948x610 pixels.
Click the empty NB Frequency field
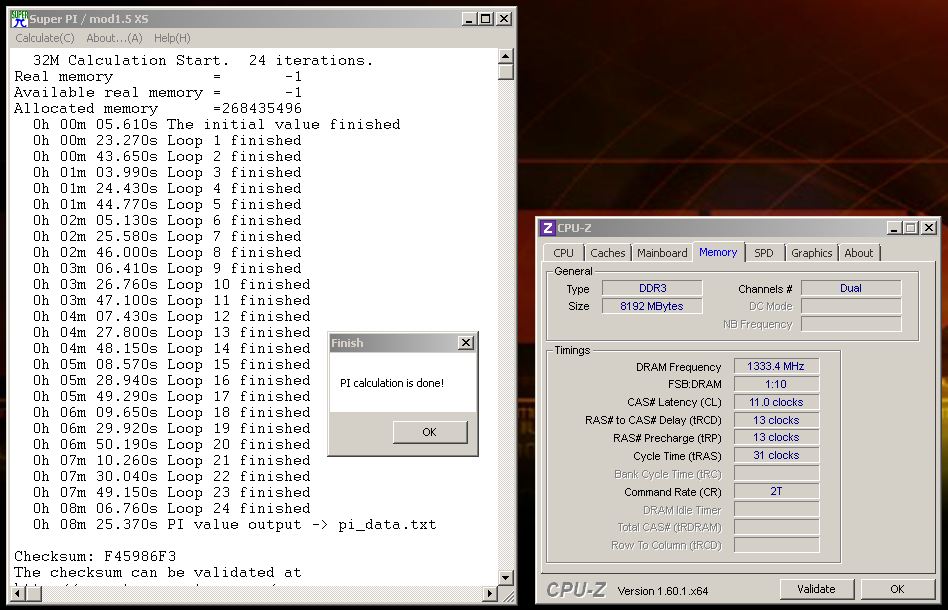click(851, 324)
